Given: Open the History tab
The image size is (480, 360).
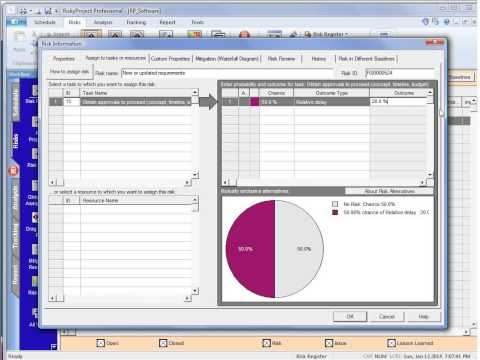Looking at the screenshot, I should click(319, 59).
